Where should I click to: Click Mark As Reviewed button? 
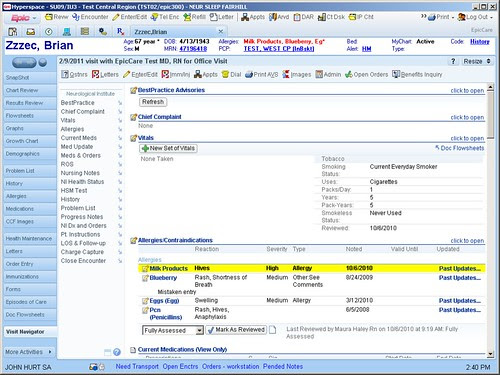[236, 330]
